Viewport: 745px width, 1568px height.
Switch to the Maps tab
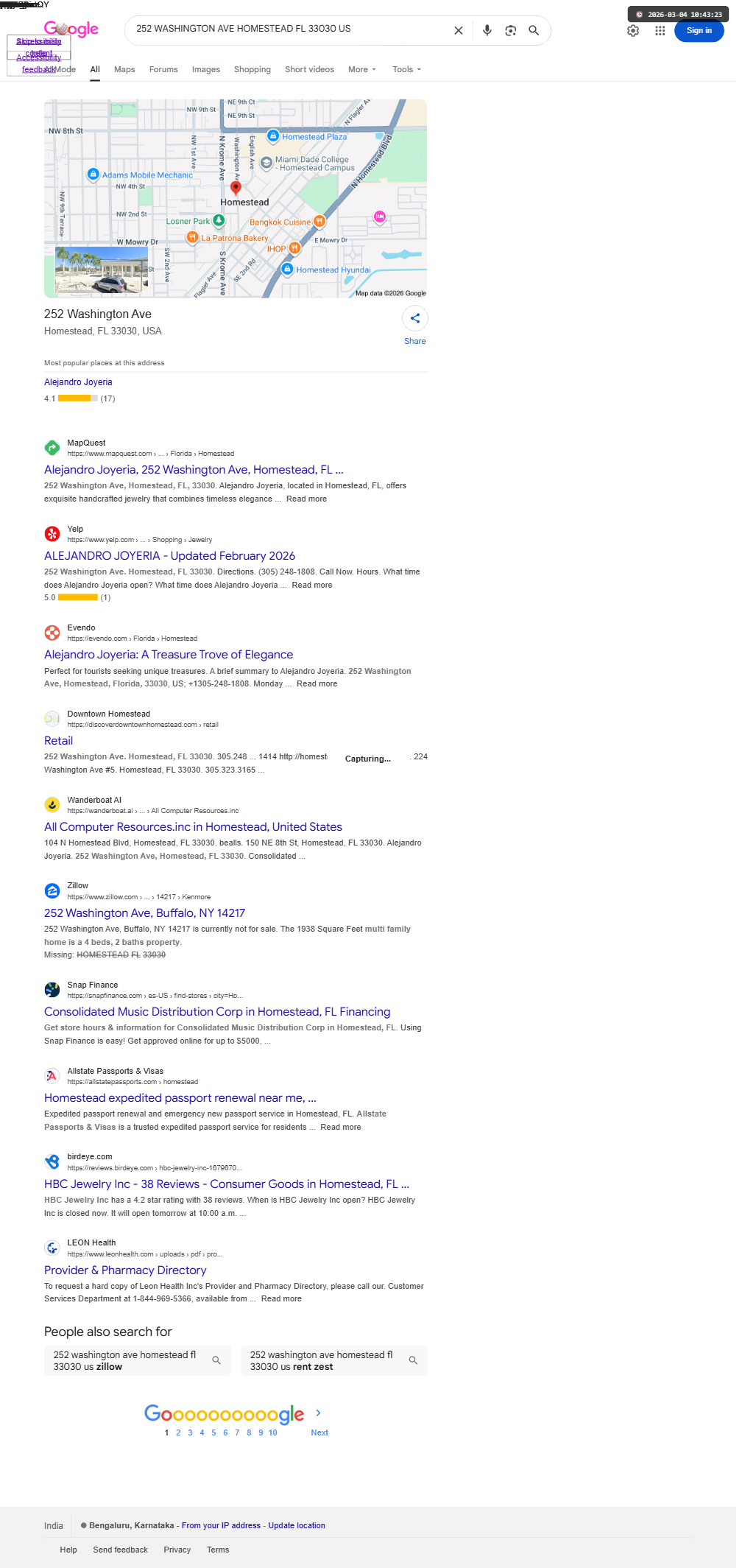point(124,69)
